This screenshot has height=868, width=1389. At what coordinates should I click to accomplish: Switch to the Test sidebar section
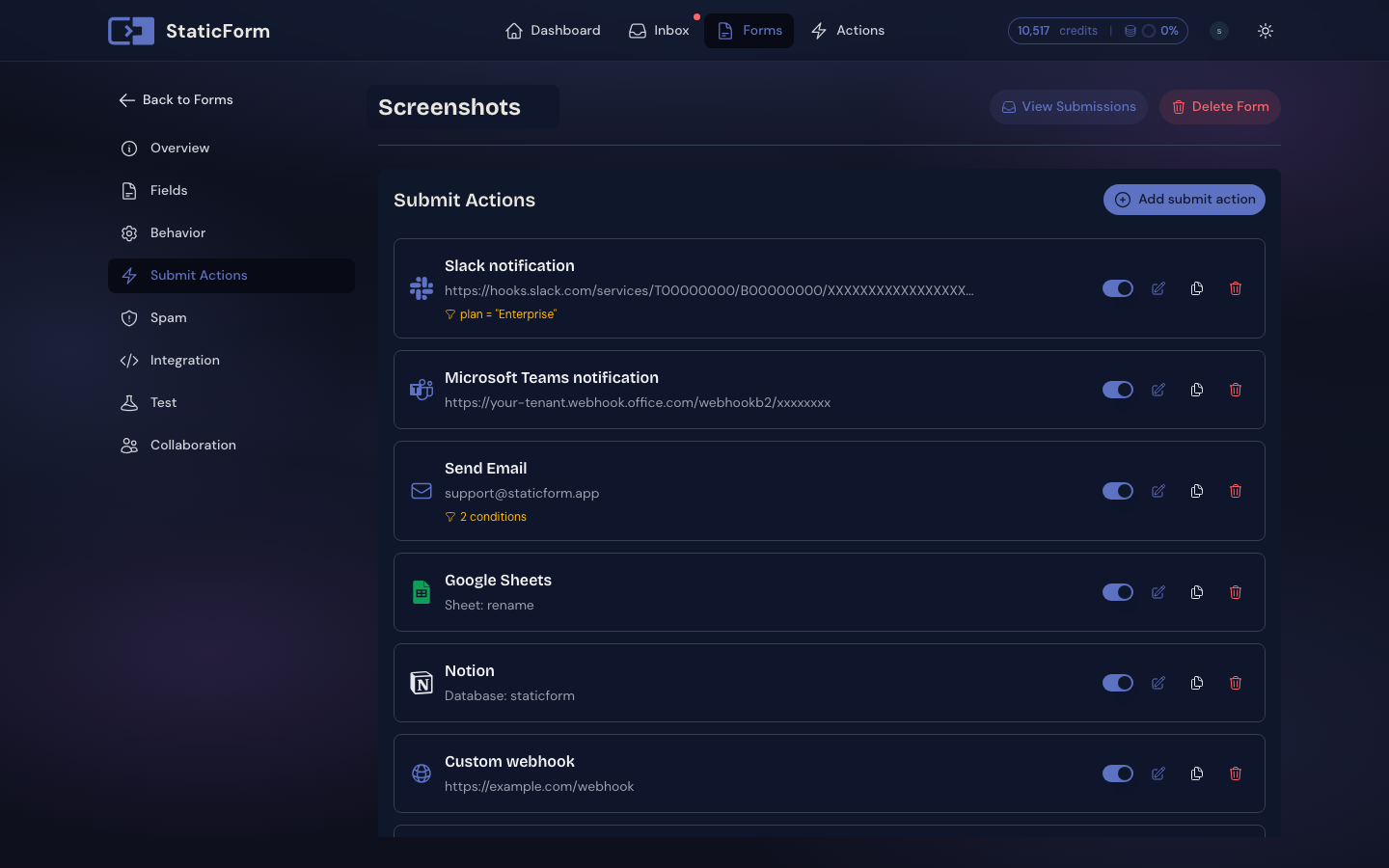(231, 403)
